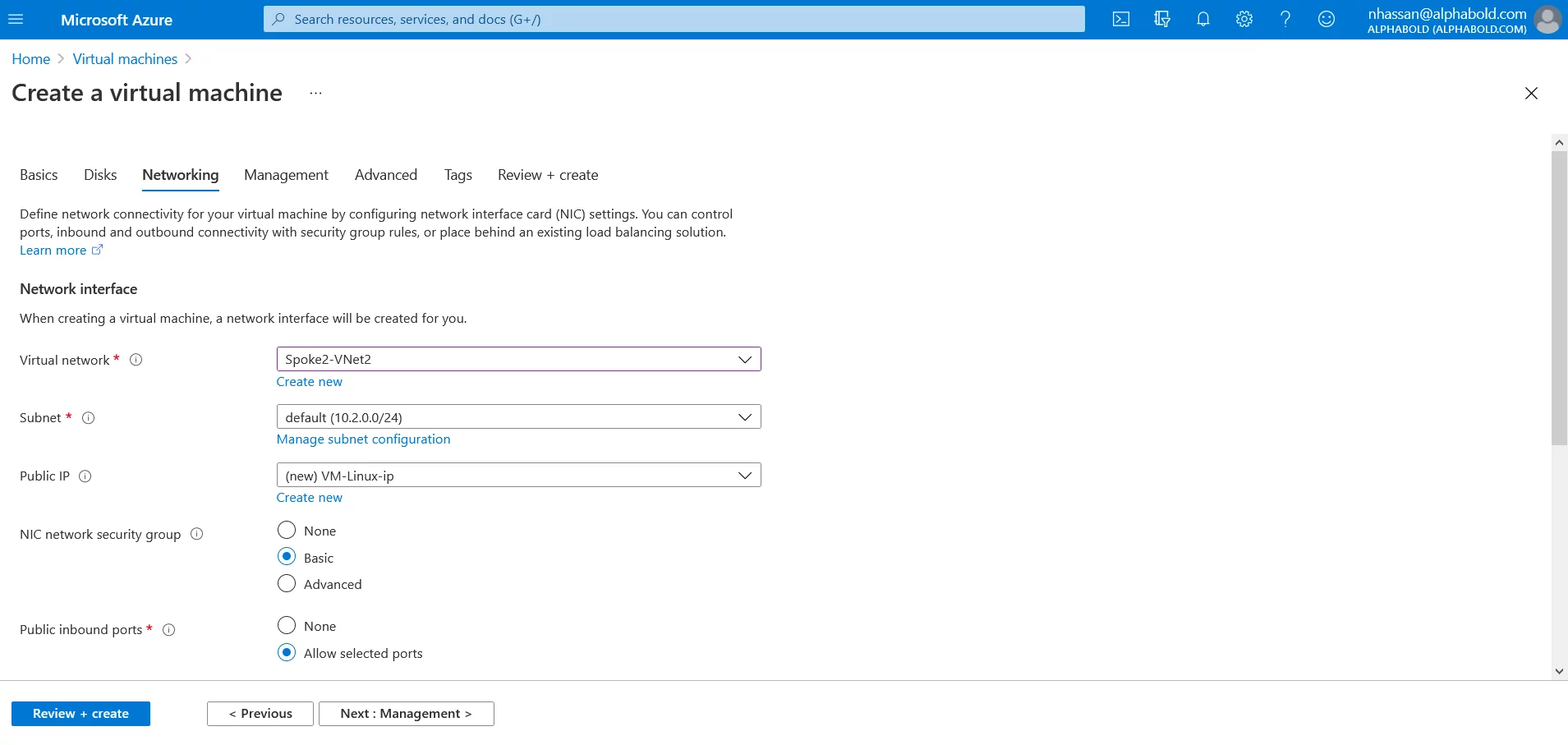Open the Help question mark menu
Viewport: 1568px width, 745px height.
point(1285,19)
